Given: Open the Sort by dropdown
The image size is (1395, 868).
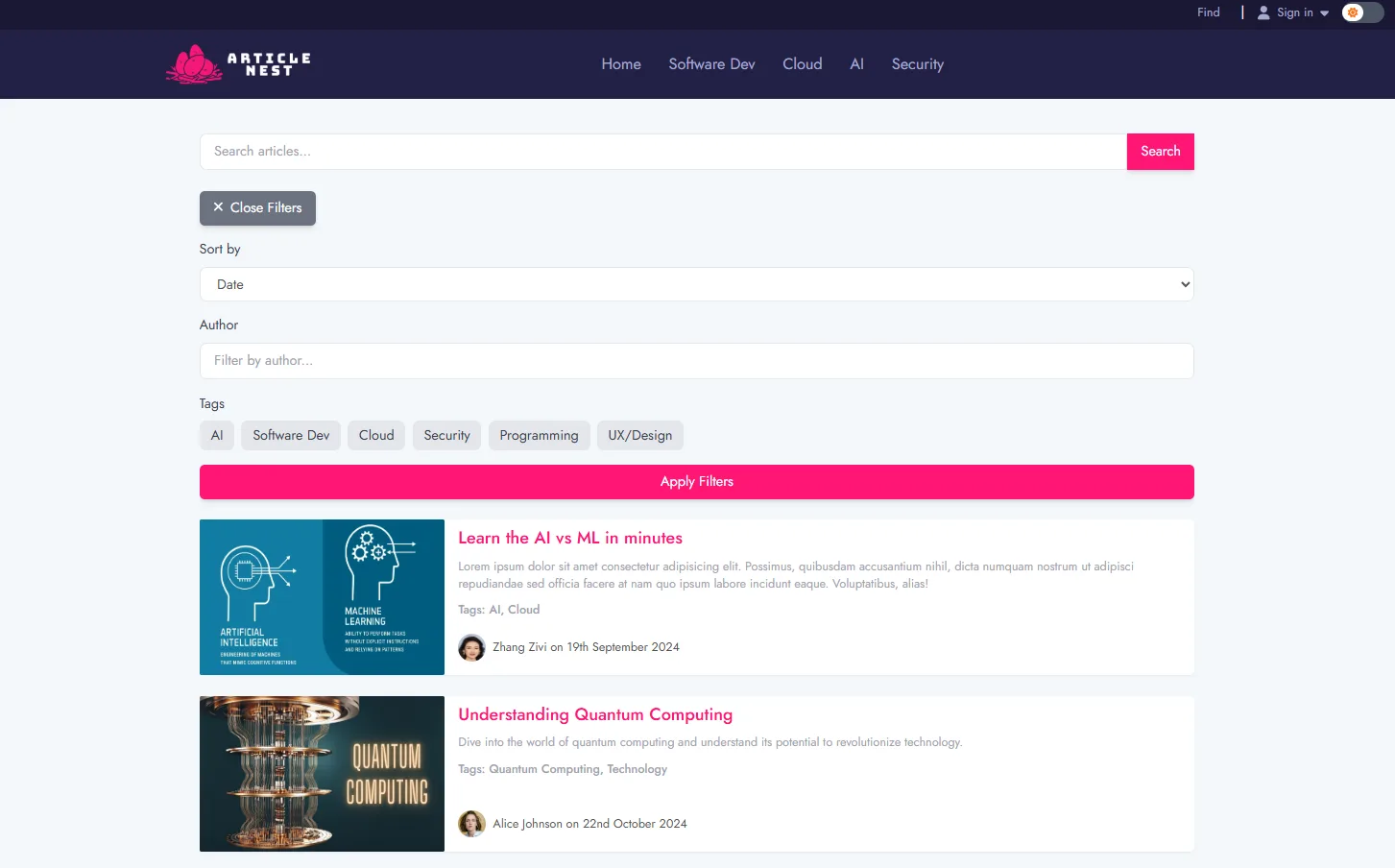Looking at the screenshot, I should pos(696,284).
